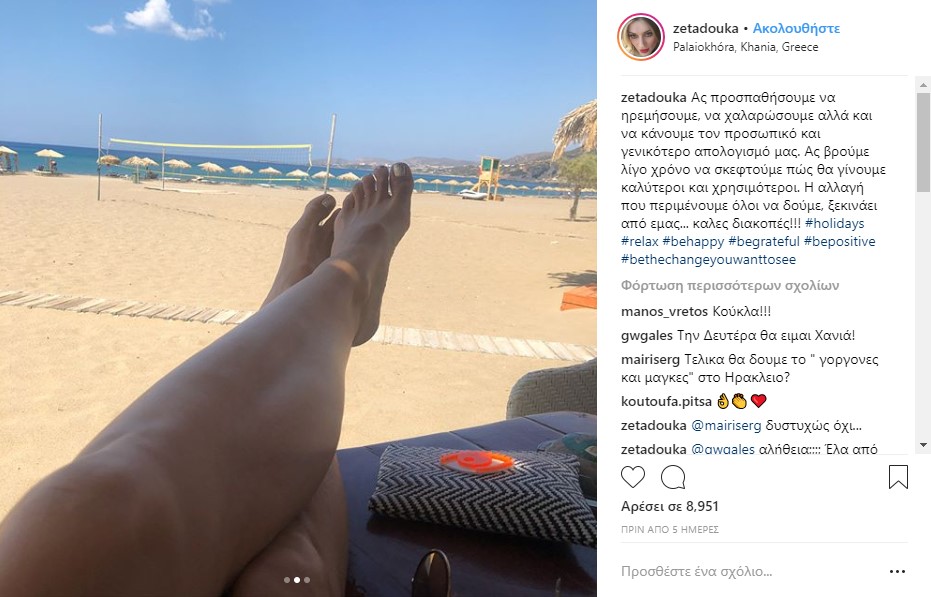Select the first carousel dot indicator

287,580
